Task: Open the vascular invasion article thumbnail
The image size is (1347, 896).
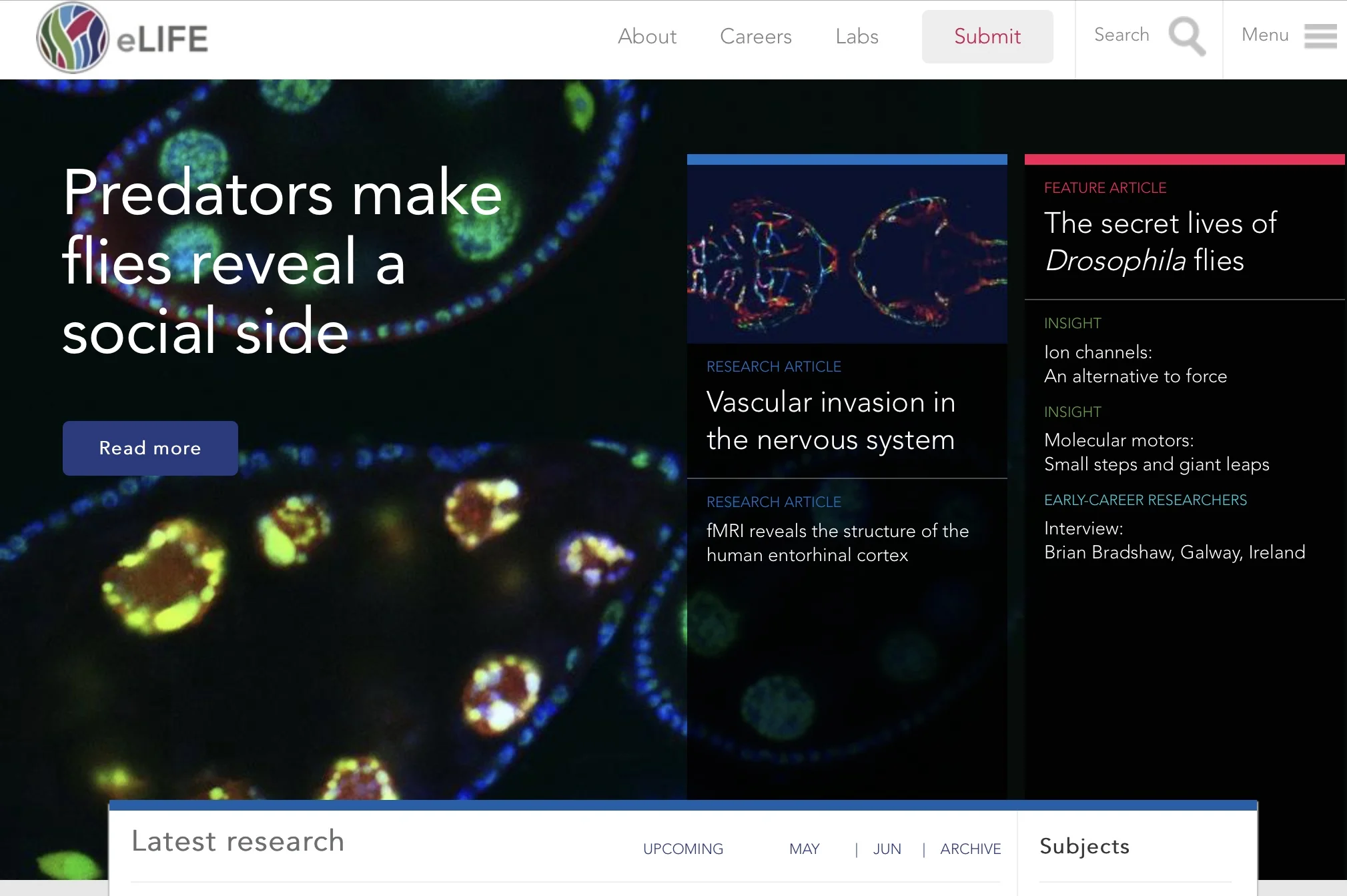Action: point(847,254)
